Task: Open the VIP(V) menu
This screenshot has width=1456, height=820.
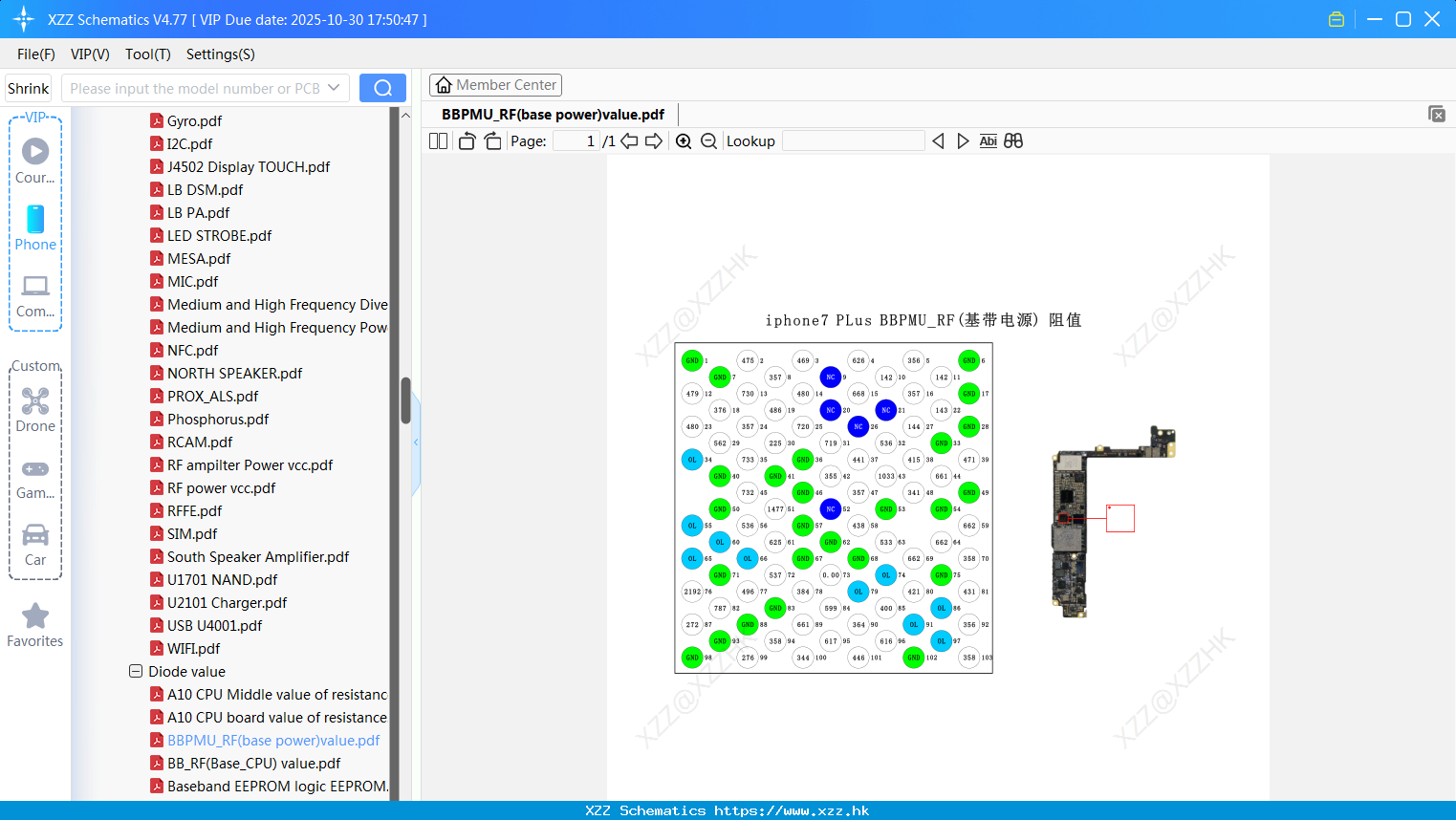Action: pos(90,54)
